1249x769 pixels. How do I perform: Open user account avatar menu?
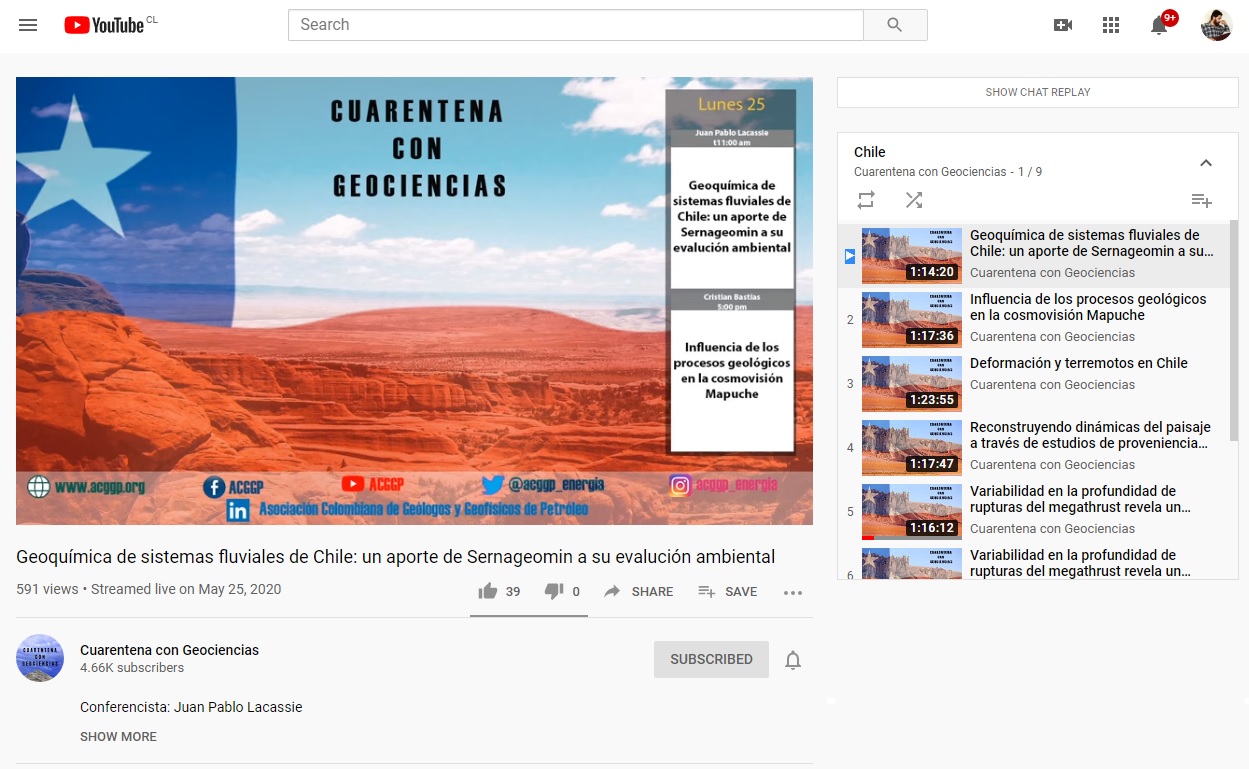click(x=1216, y=25)
